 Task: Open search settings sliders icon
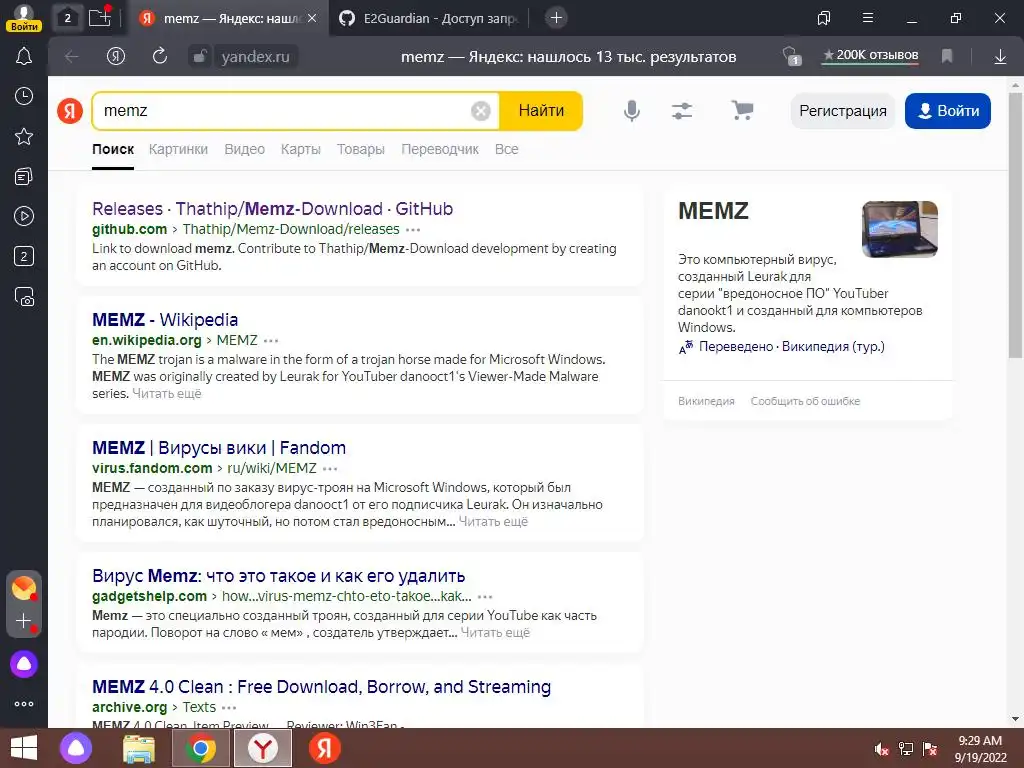682,111
